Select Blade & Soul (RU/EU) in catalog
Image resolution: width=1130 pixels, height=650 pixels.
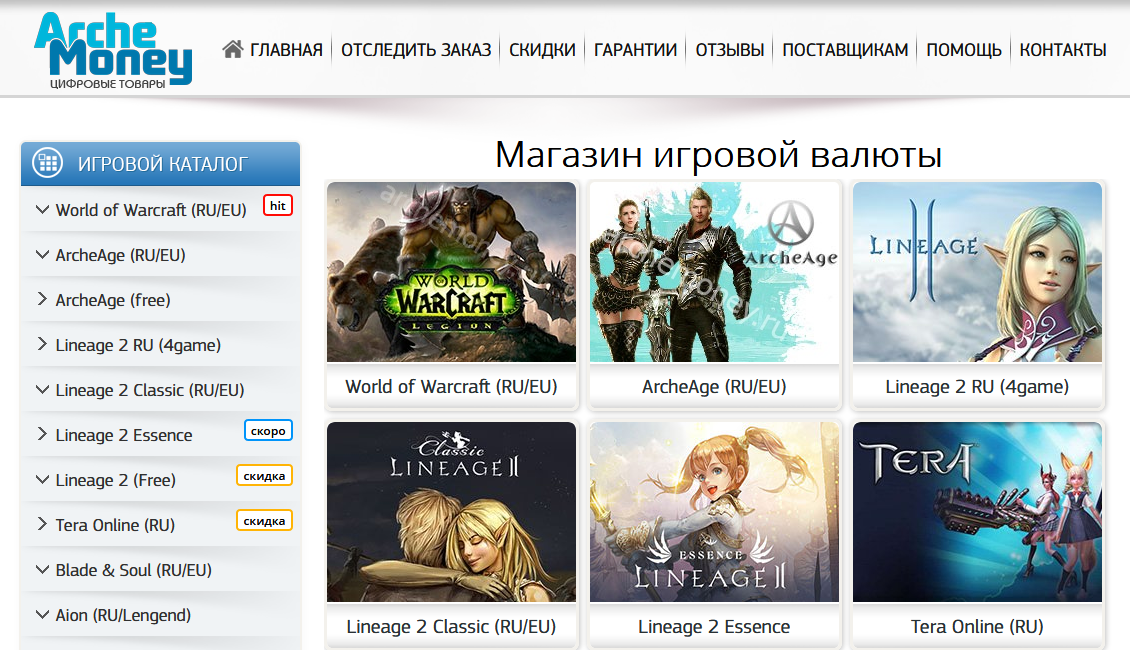pyautogui.click(x=134, y=570)
